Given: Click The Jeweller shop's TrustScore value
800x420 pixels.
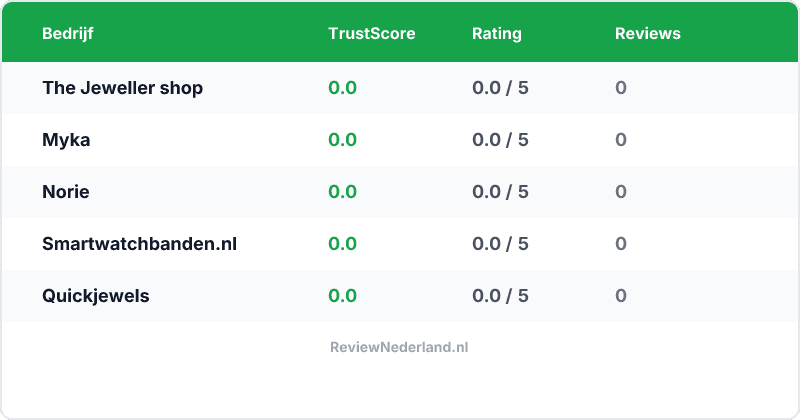Looking at the screenshot, I should 342,88.
